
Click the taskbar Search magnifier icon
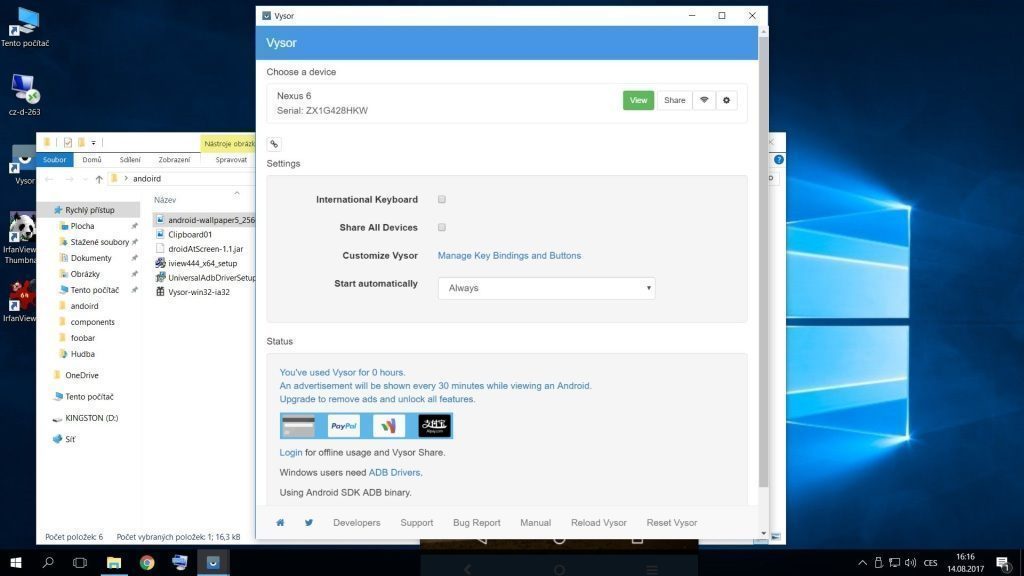click(x=48, y=562)
